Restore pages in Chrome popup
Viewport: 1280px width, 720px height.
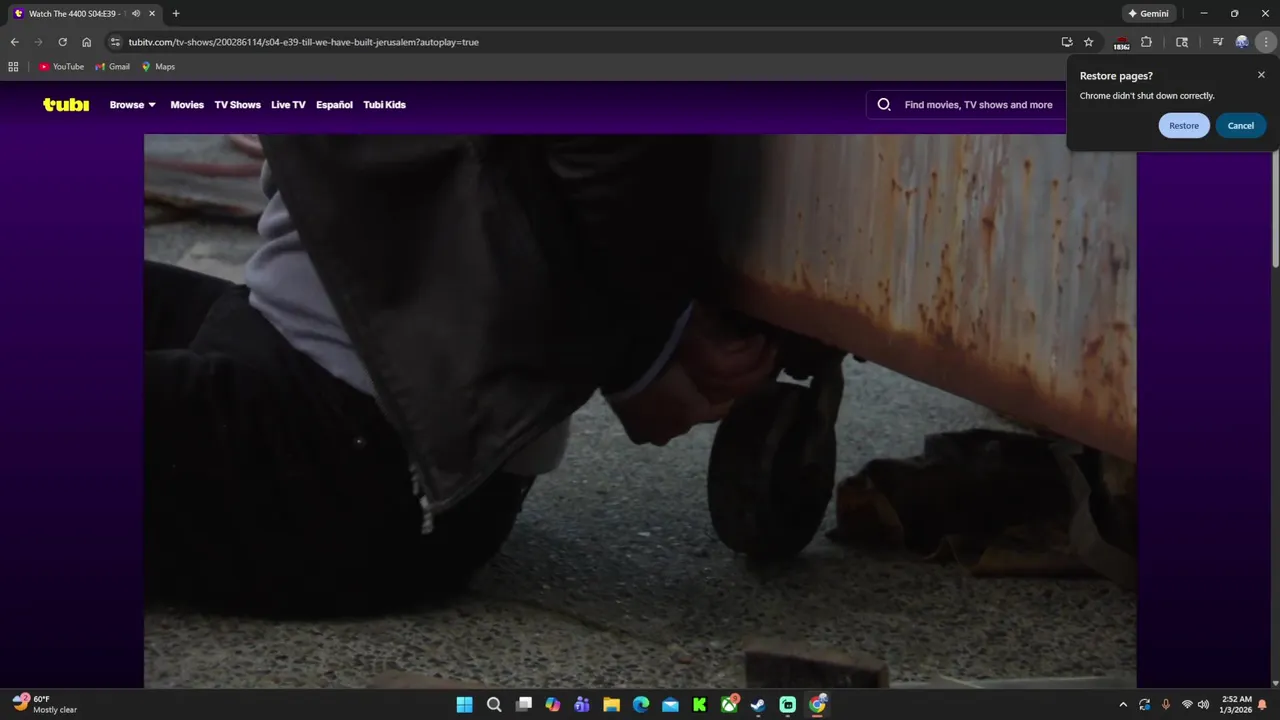1184,125
